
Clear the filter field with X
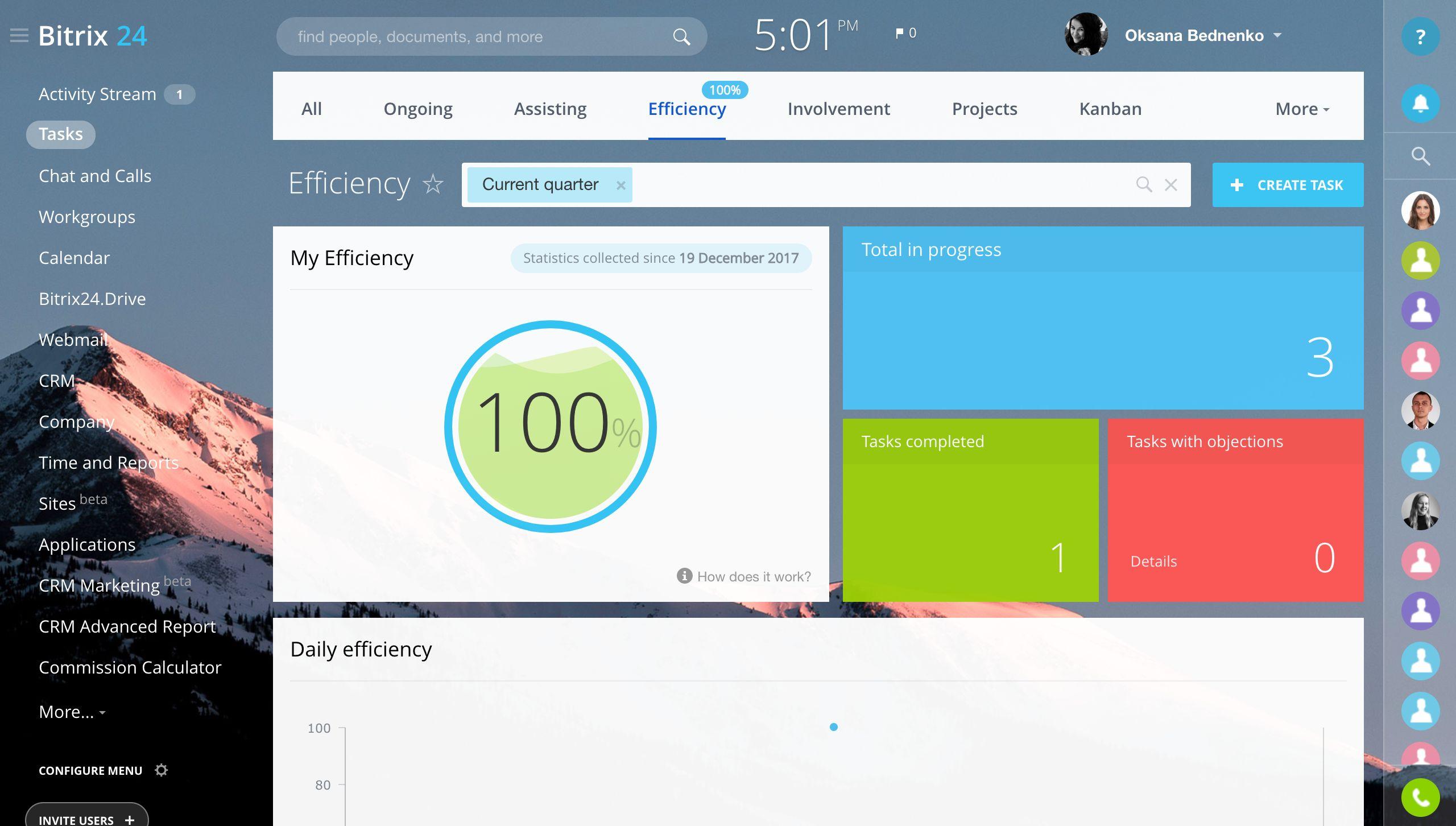click(1170, 185)
